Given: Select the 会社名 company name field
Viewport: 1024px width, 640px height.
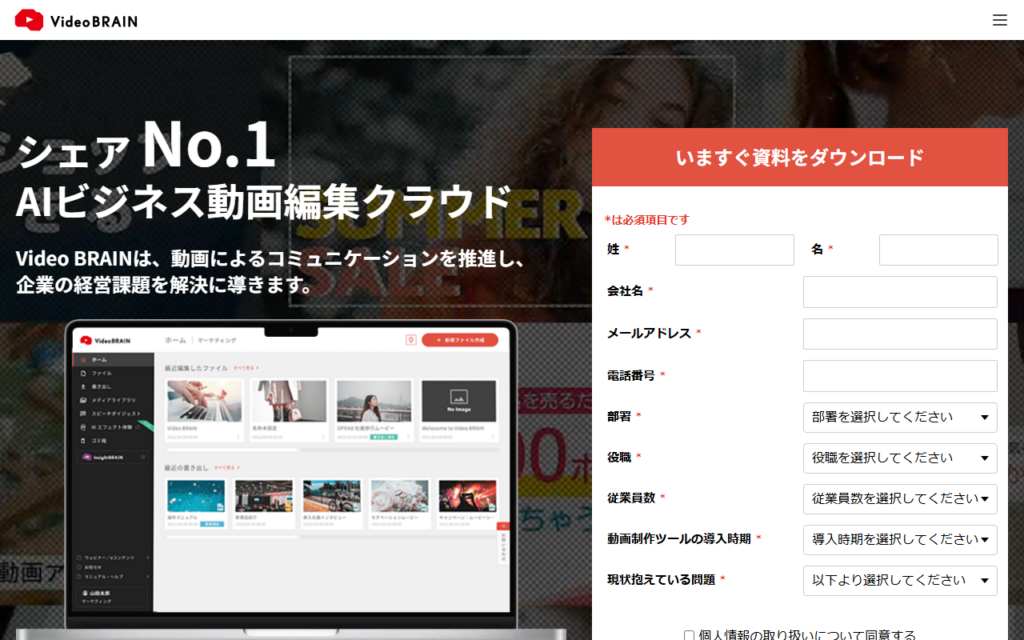Looking at the screenshot, I should (899, 292).
